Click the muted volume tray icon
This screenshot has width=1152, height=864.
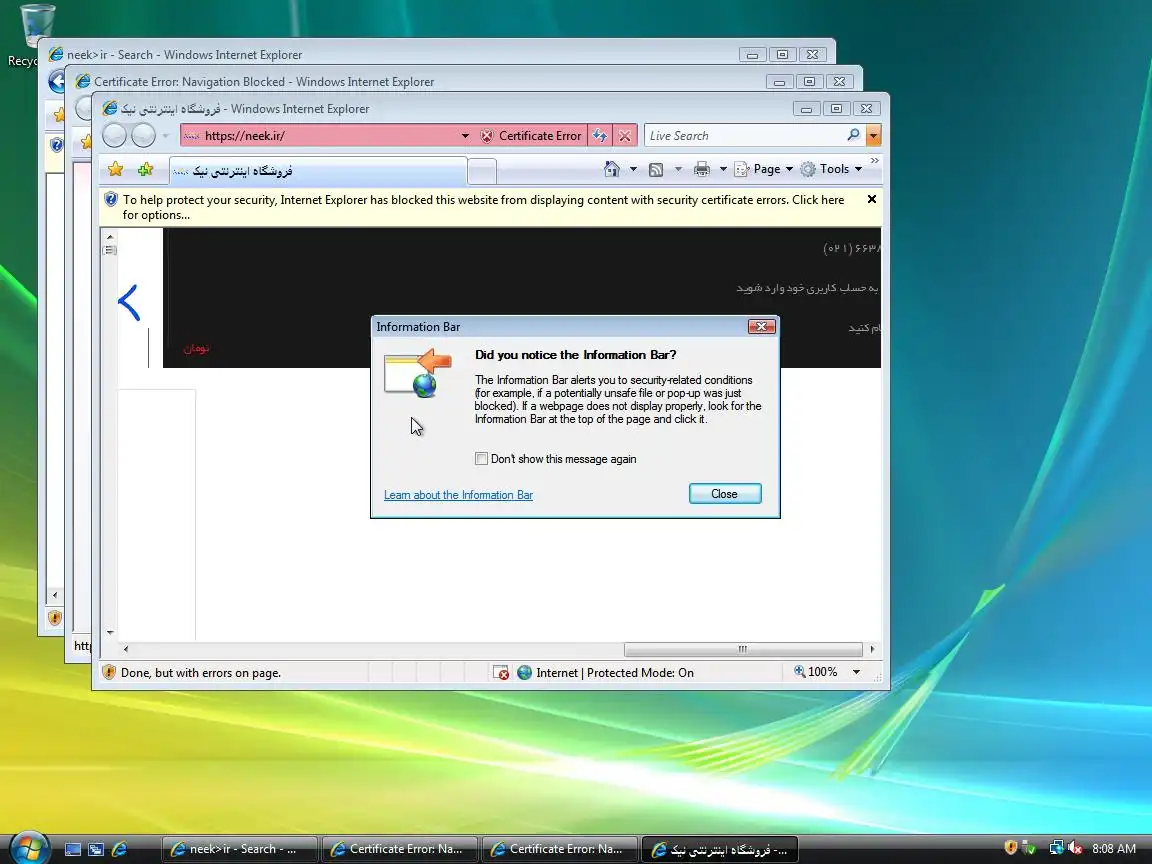coord(1075,848)
